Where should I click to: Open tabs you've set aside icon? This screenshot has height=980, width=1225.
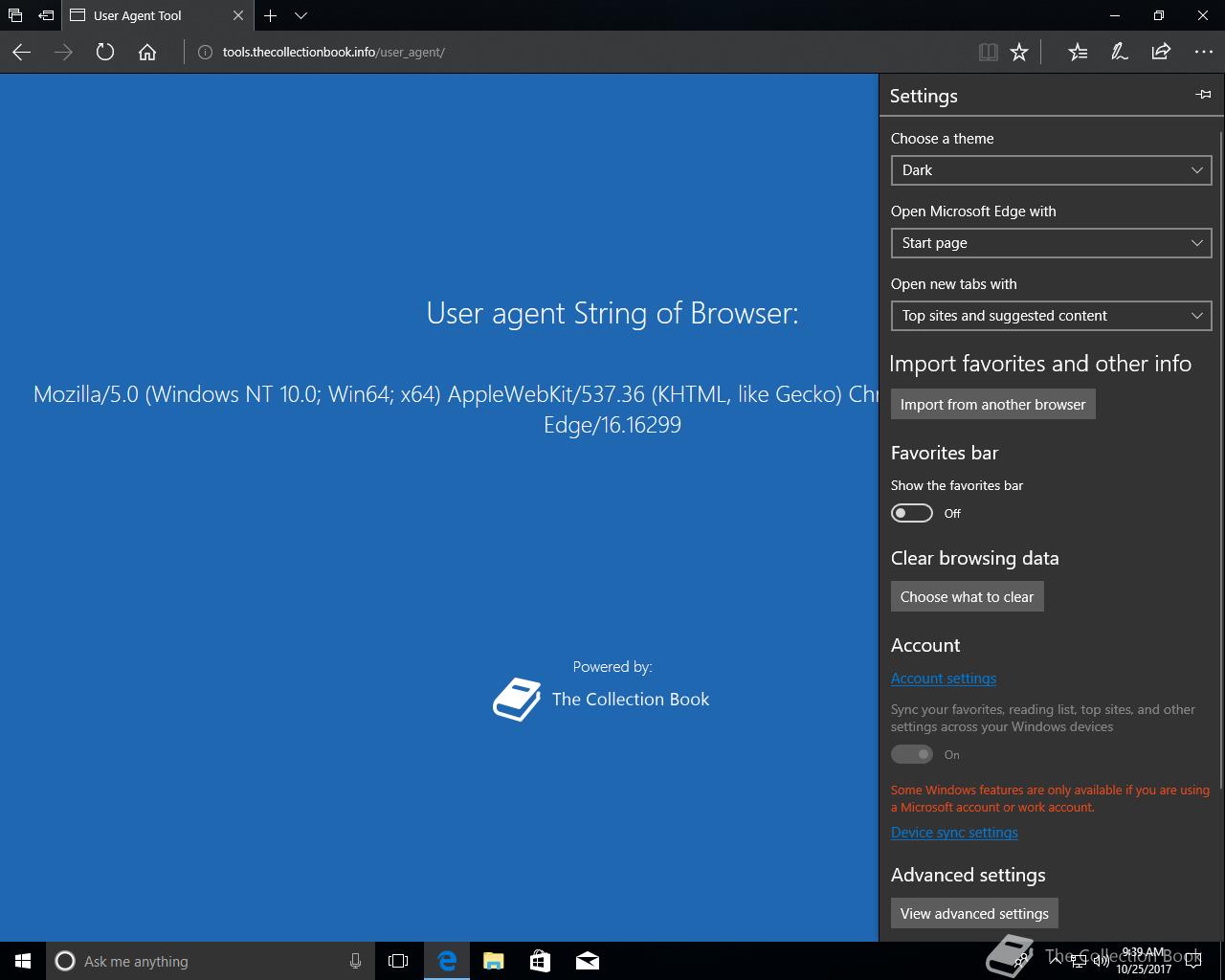(15, 15)
